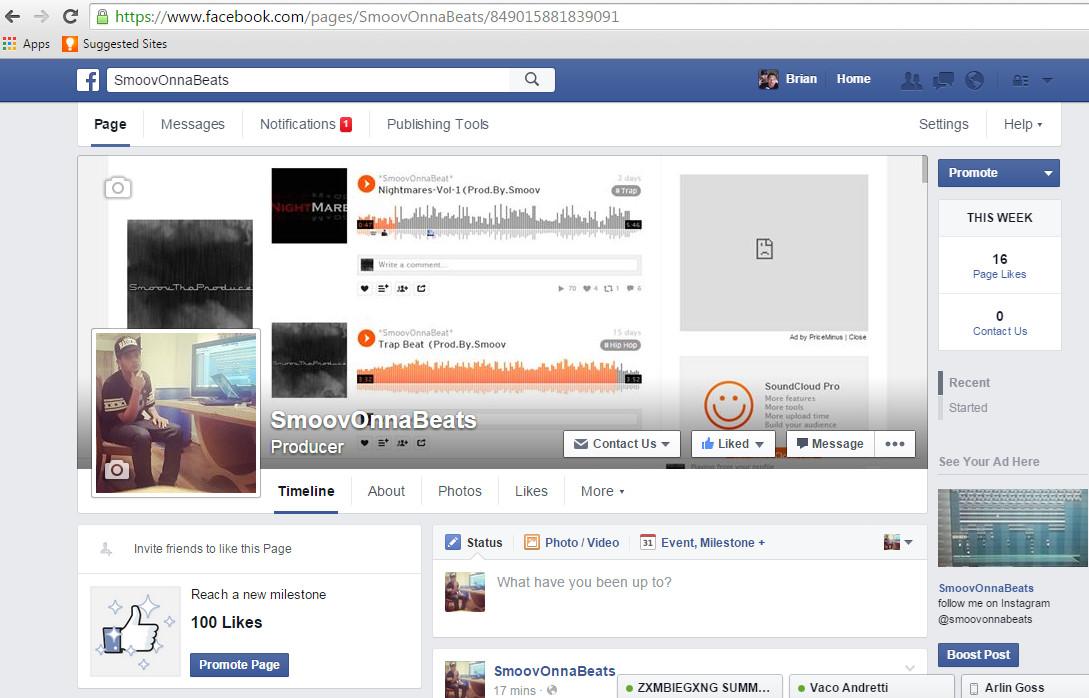Image resolution: width=1089 pixels, height=698 pixels.
Task: Open the Photos tab
Action: [459, 491]
